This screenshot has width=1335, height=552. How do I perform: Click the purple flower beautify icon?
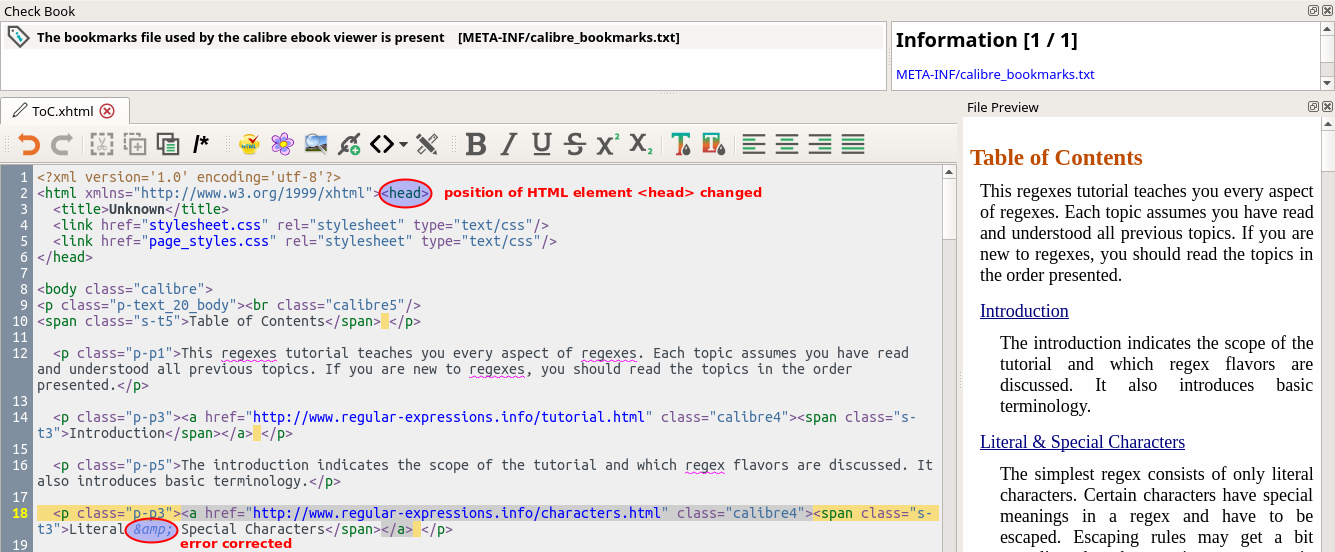click(283, 144)
